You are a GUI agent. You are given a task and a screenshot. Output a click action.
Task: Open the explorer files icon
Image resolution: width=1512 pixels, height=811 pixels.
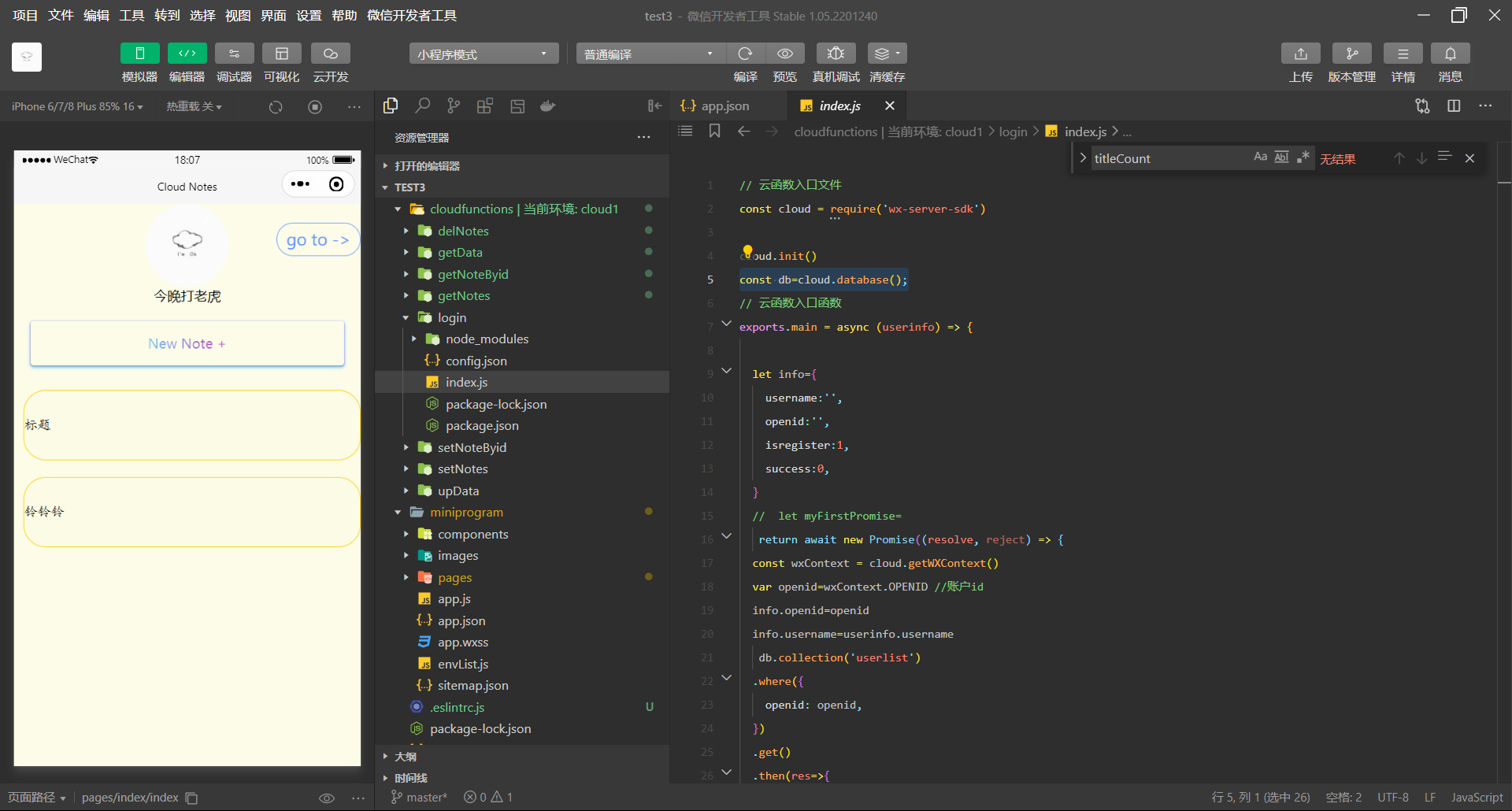click(x=391, y=106)
